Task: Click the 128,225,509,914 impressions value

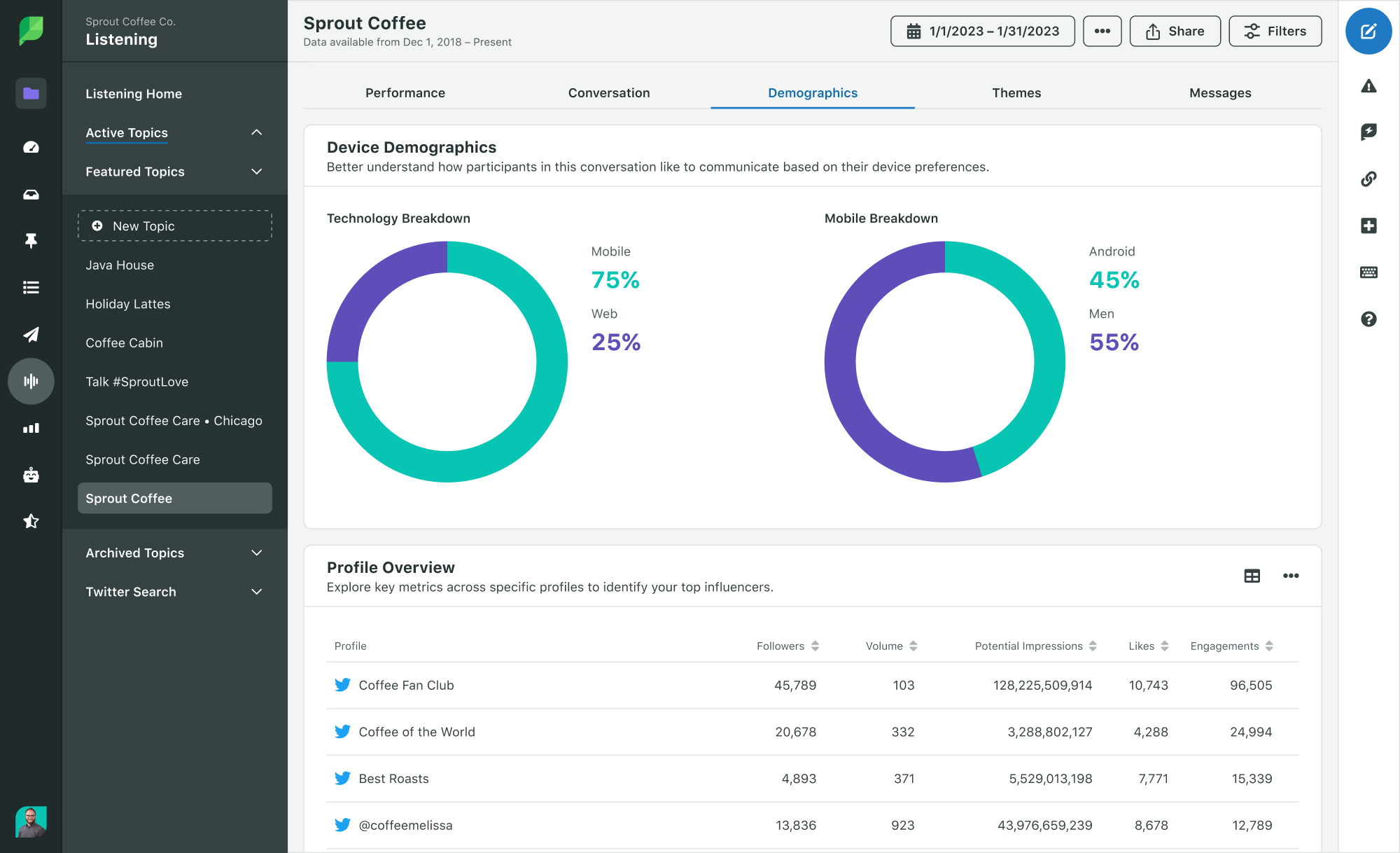Action: point(1042,685)
